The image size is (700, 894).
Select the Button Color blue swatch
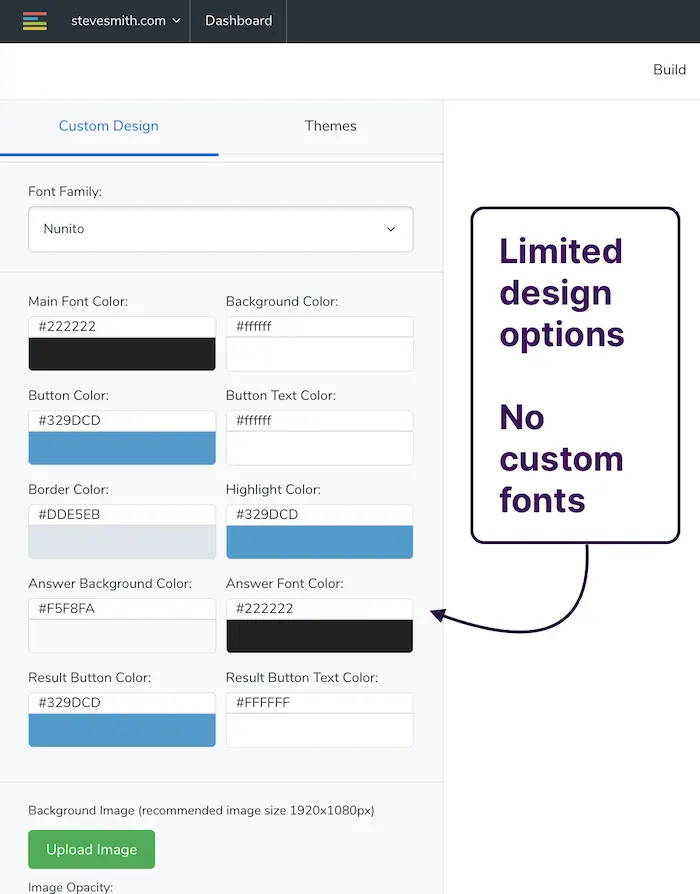(x=121, y=447)
